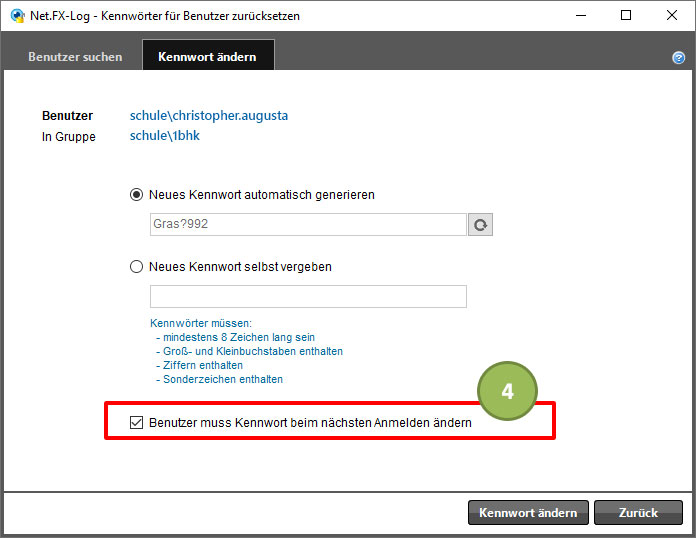Open help via blue question mark icon

678,58
